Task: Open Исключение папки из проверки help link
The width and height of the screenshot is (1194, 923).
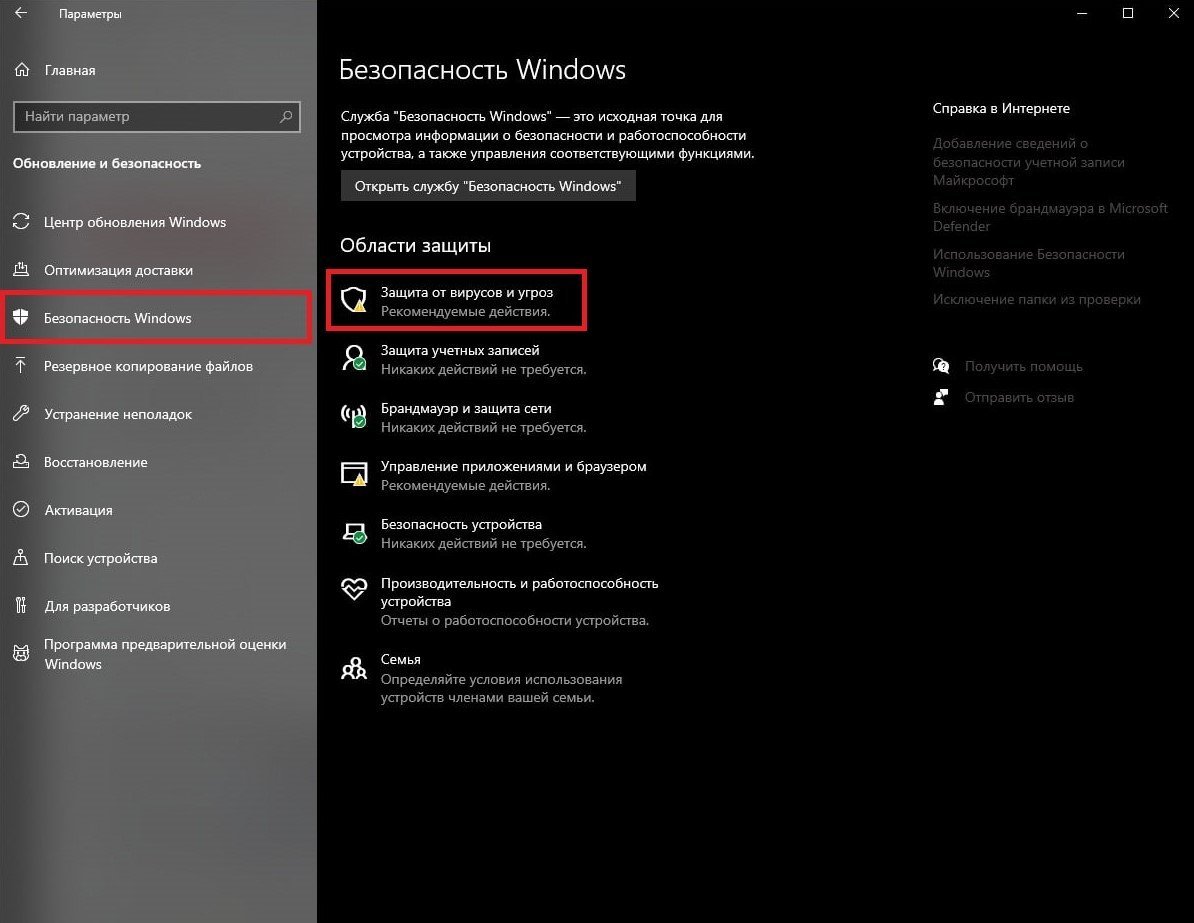Action: click(1036, 299)
